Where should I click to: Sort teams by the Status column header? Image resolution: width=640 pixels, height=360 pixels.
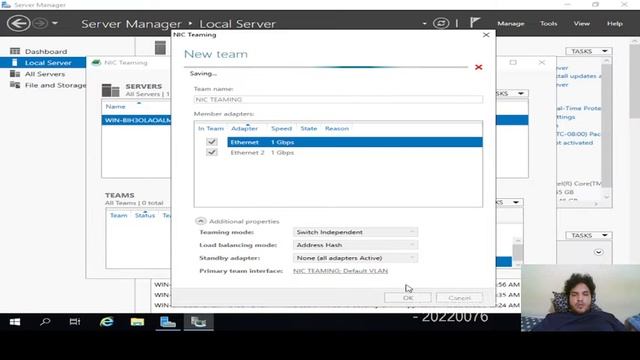(x=145, y=215)
